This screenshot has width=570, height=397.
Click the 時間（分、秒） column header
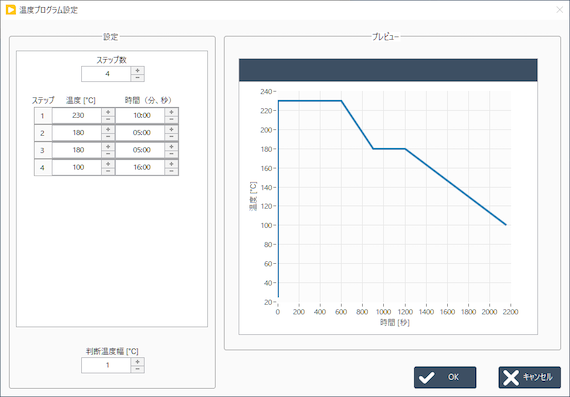pyautogui.click(x=148, y=100)
